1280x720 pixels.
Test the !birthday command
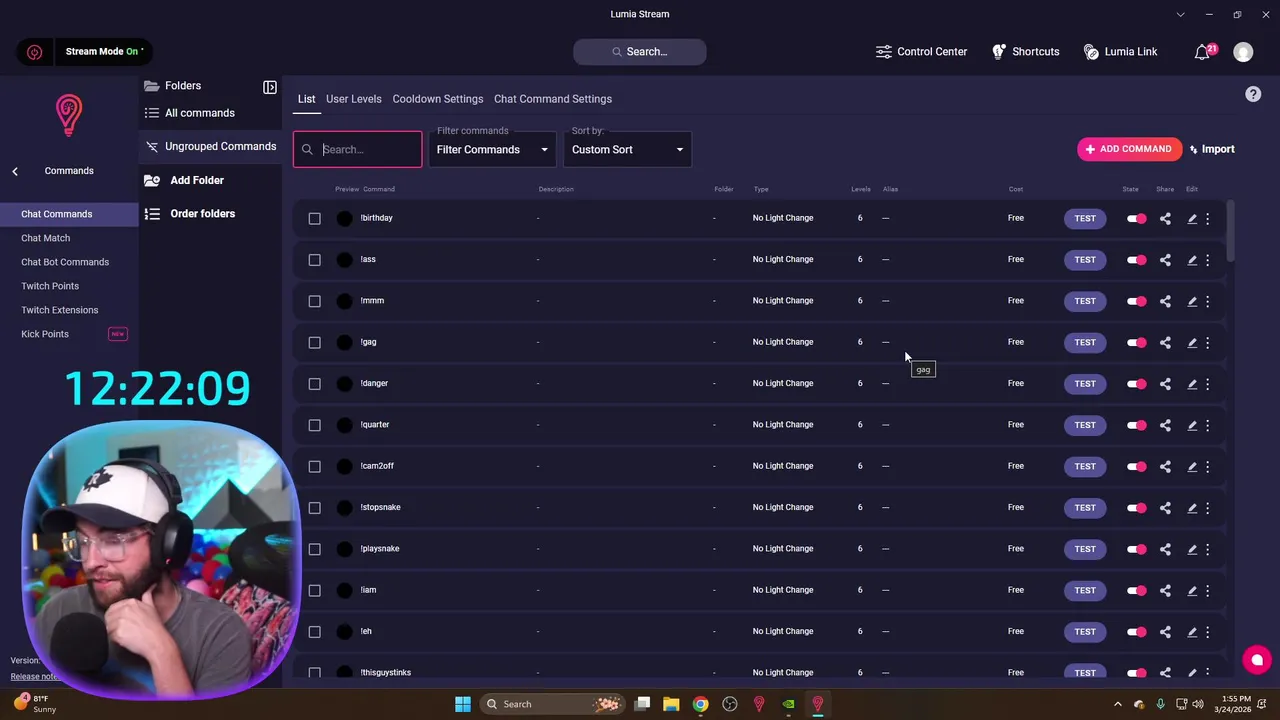coord(1085,218)
